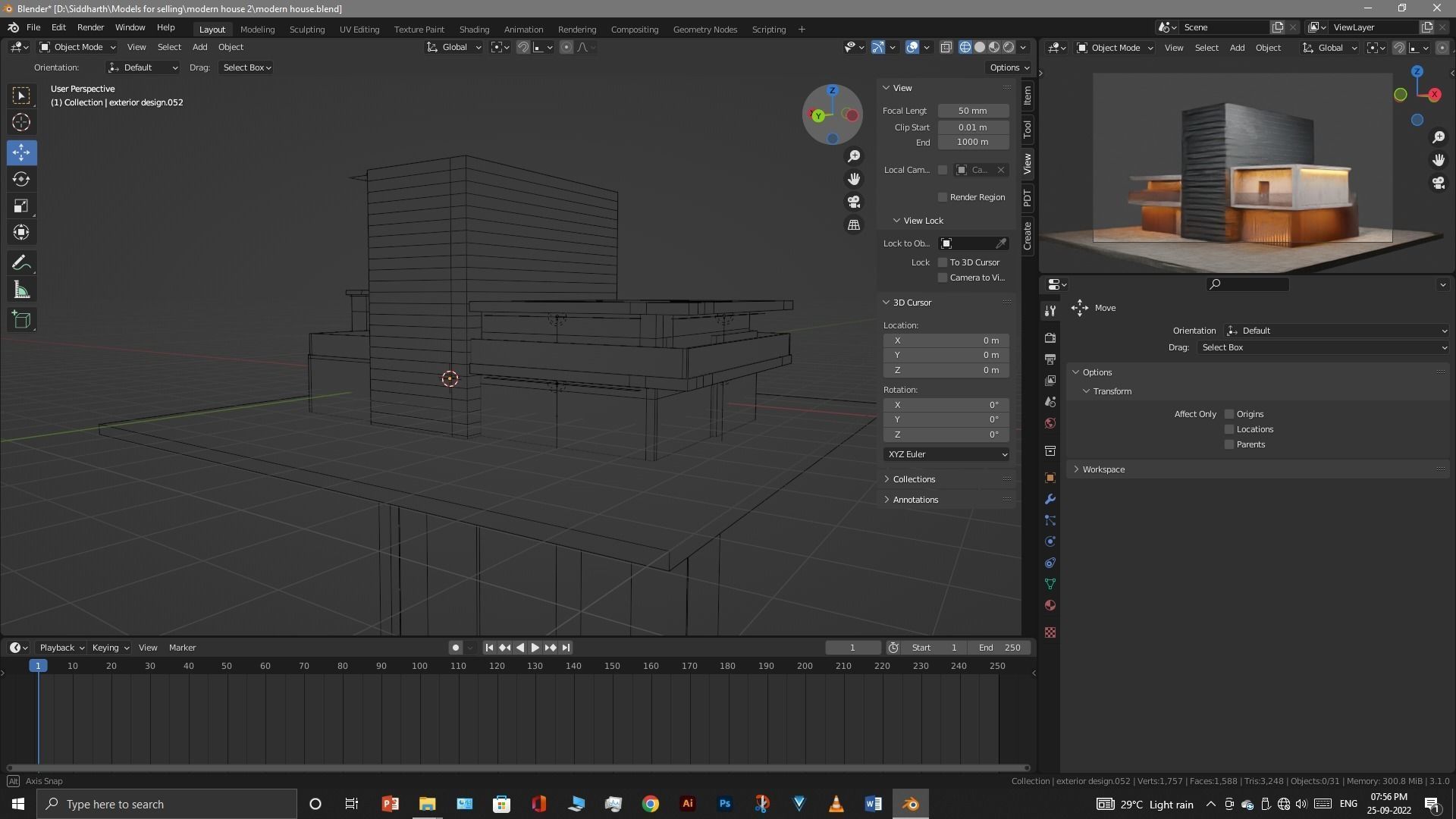Activate the Scale tool

[x=21, y=206]
